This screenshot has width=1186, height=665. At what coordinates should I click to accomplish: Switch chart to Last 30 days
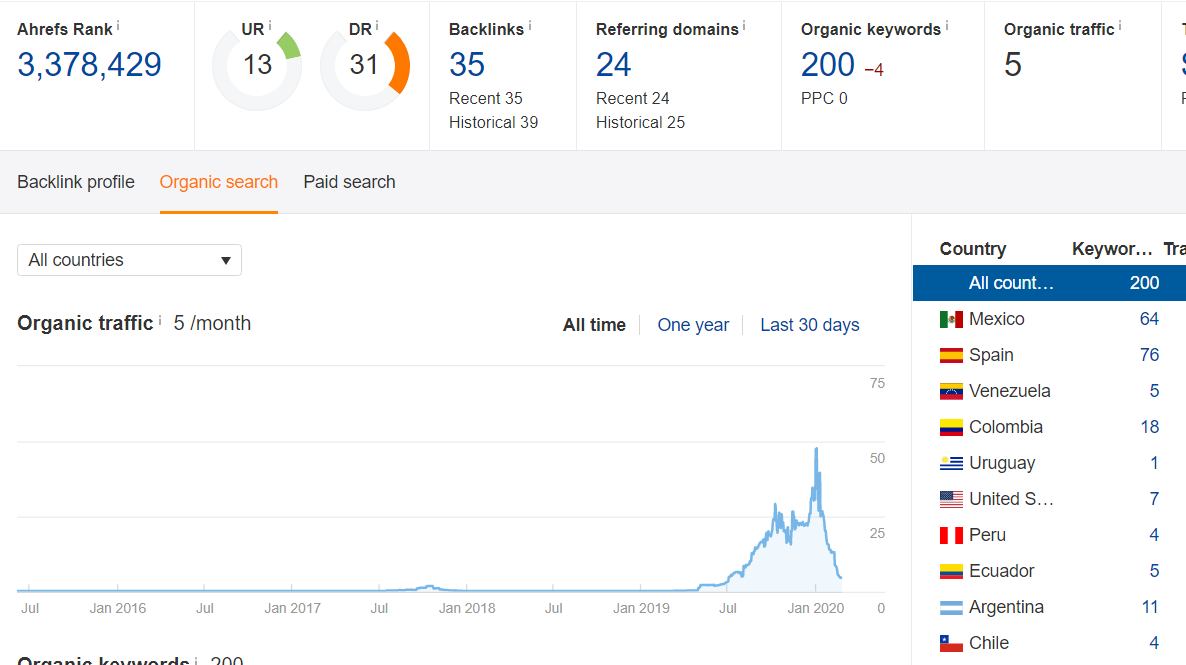pos(809,325)
